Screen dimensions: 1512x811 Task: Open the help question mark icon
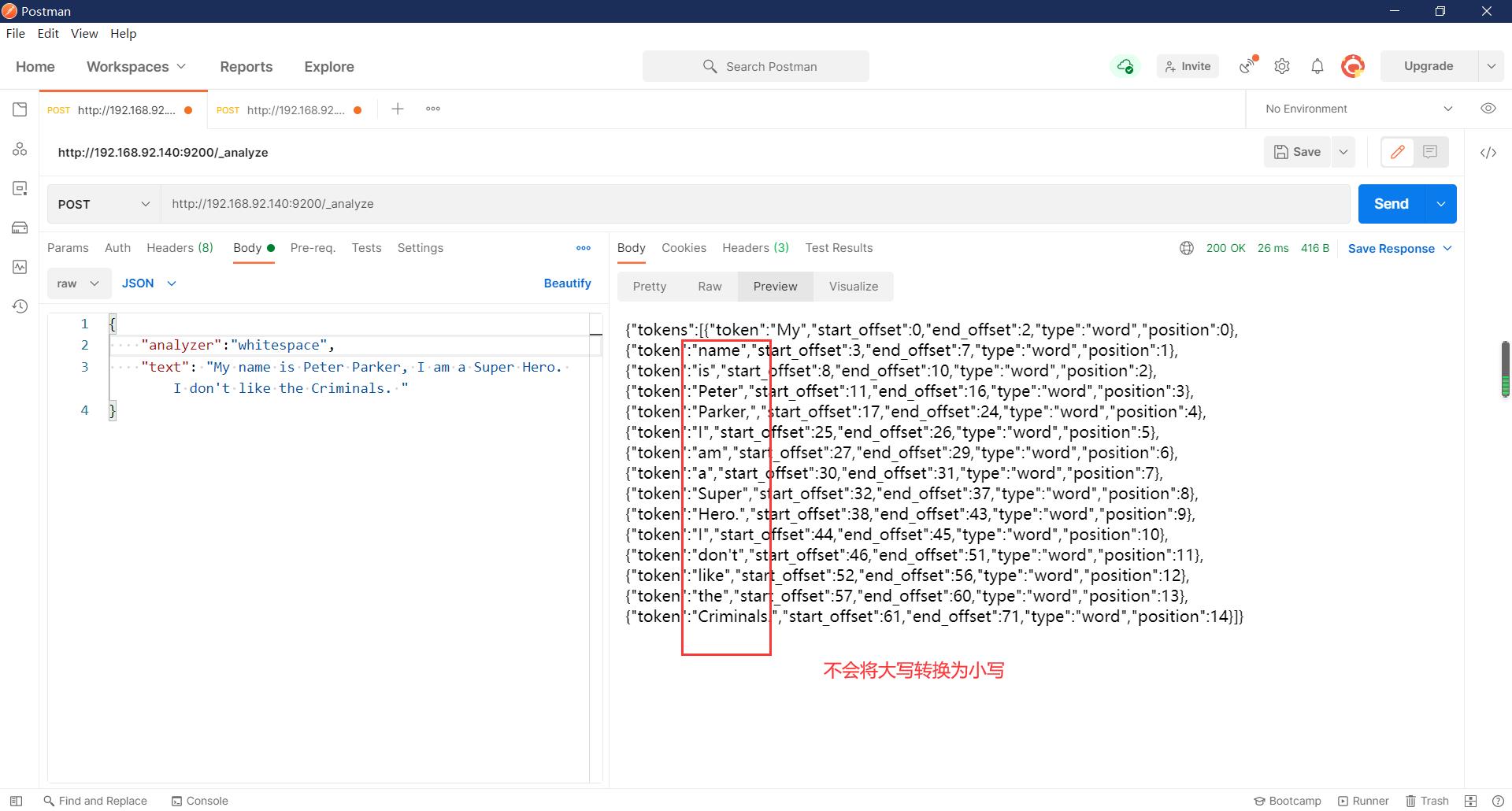coord(1498,801)
